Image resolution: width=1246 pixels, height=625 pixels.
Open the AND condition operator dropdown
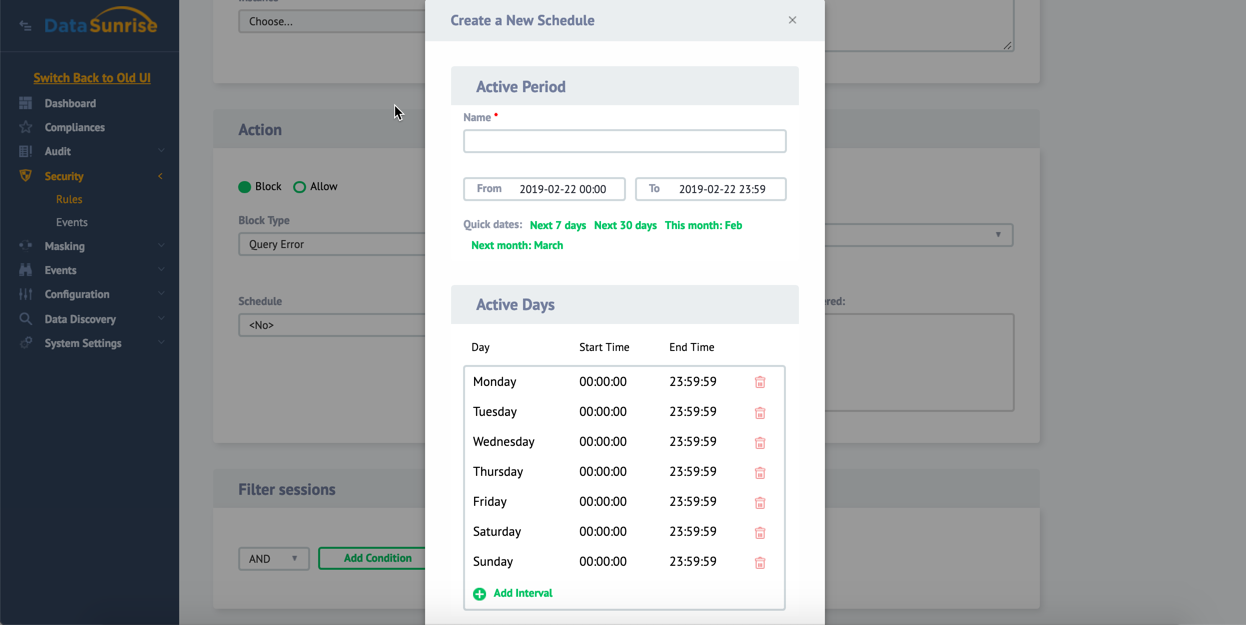[273, 559]
